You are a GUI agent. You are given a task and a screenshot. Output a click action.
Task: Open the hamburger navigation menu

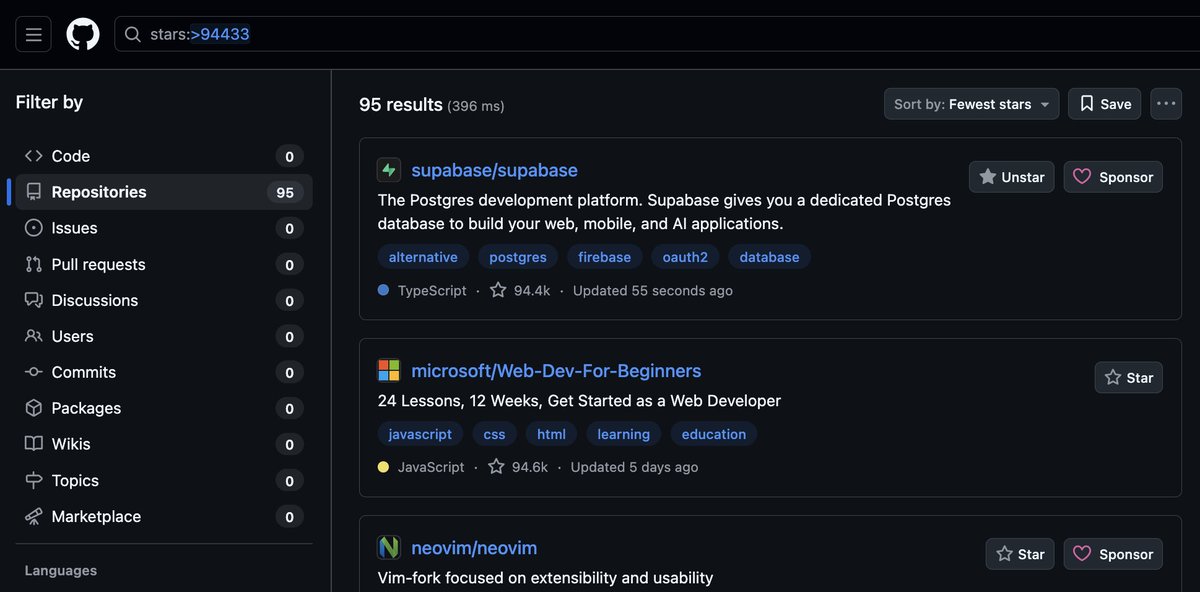pos(33,34)
